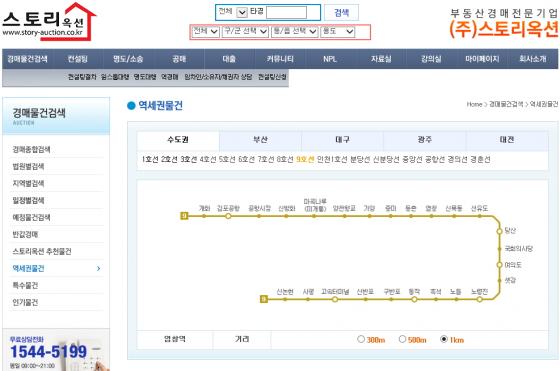Click the 스토리옥션 house logo

pyautogui.click(x=49, y=21)
